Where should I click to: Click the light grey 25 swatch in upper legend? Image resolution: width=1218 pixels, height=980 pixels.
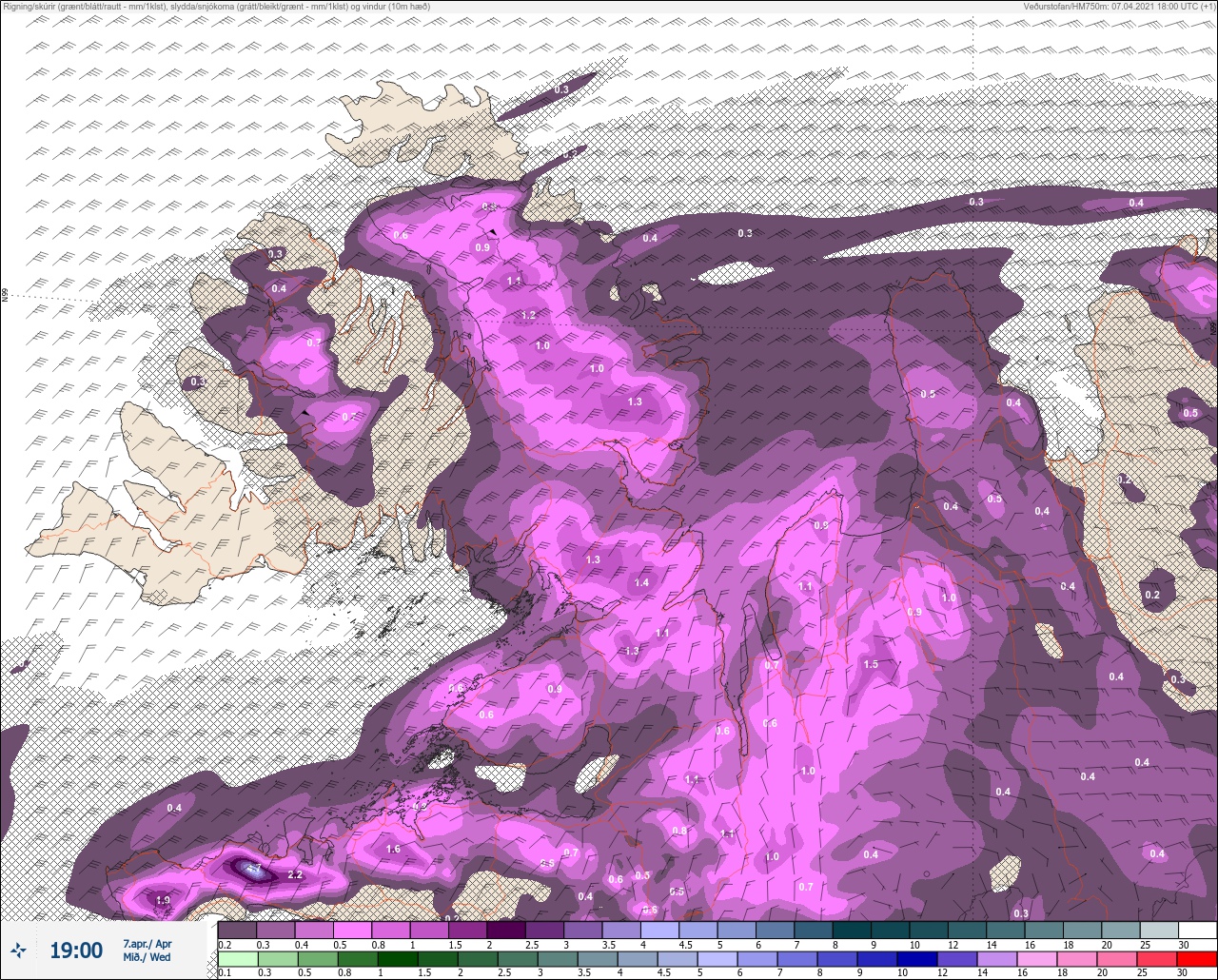click(1159, 931)
